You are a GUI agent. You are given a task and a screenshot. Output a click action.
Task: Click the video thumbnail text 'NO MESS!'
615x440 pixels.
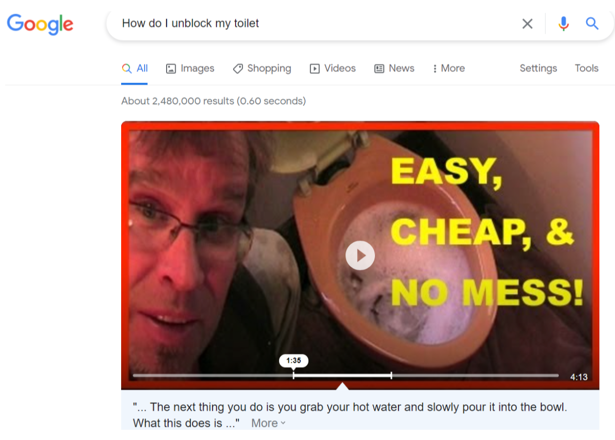click(488, 292)
